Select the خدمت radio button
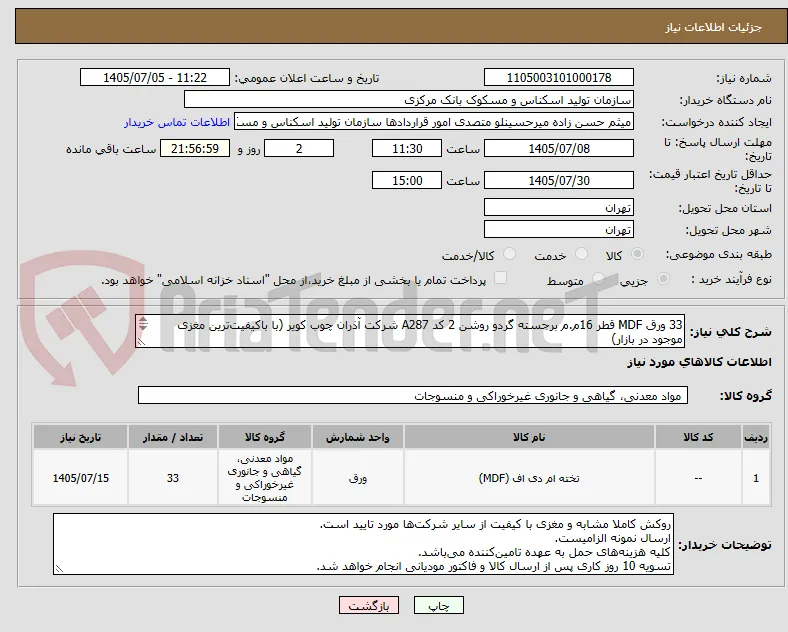This screenshot has height=632, width=788. [x=581, y=254]
